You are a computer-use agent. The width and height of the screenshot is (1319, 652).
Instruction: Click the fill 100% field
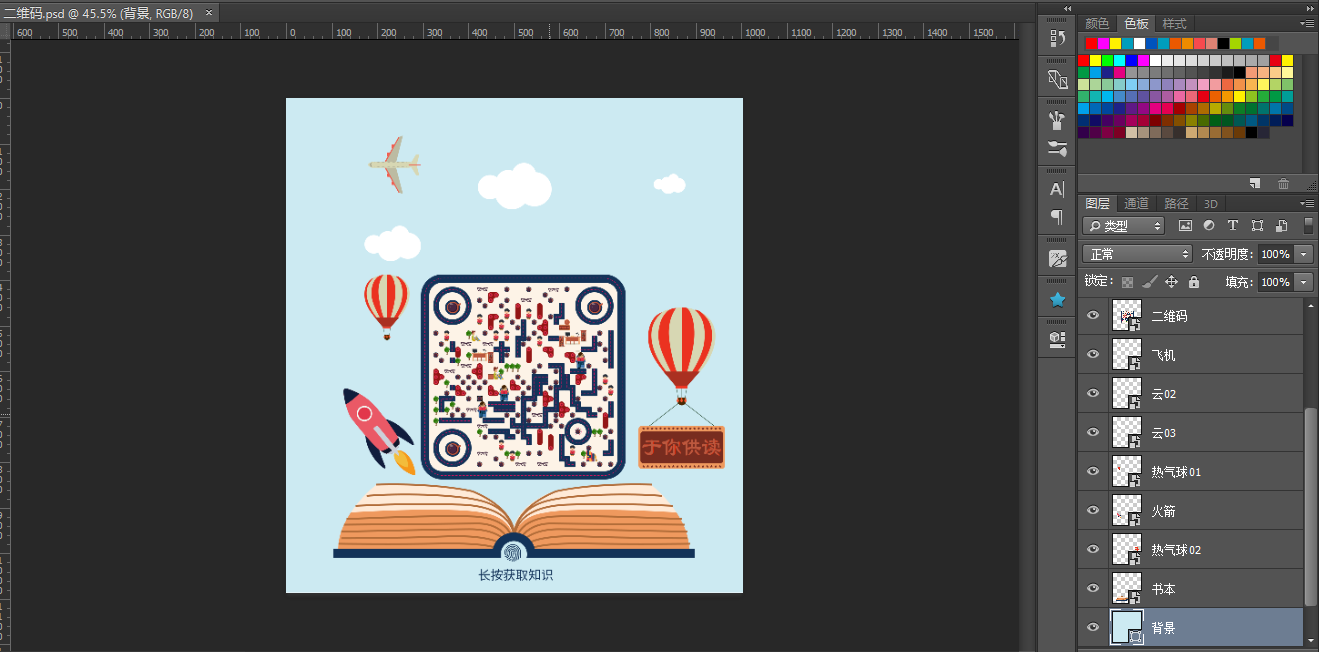coord(1275,283)
